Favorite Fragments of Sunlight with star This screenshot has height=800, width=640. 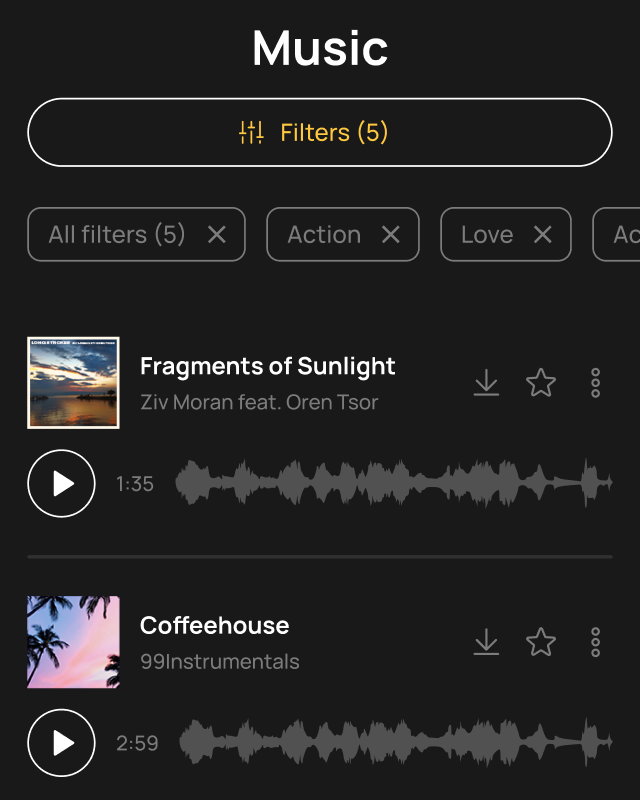541,383
